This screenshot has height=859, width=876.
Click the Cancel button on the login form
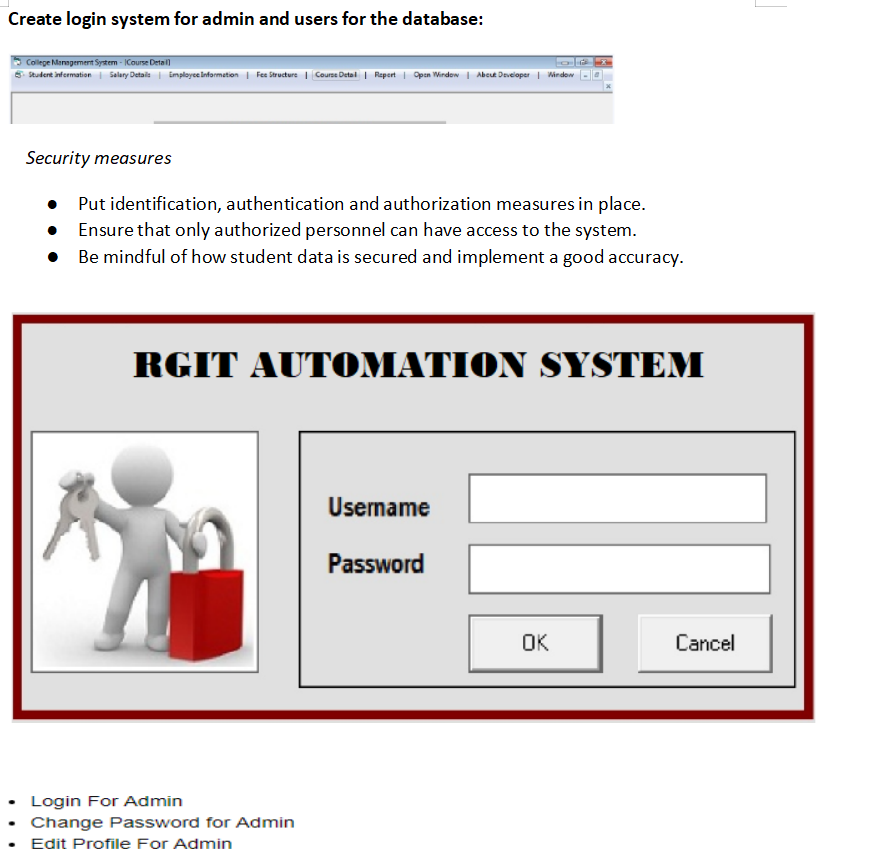click(704, 643)
